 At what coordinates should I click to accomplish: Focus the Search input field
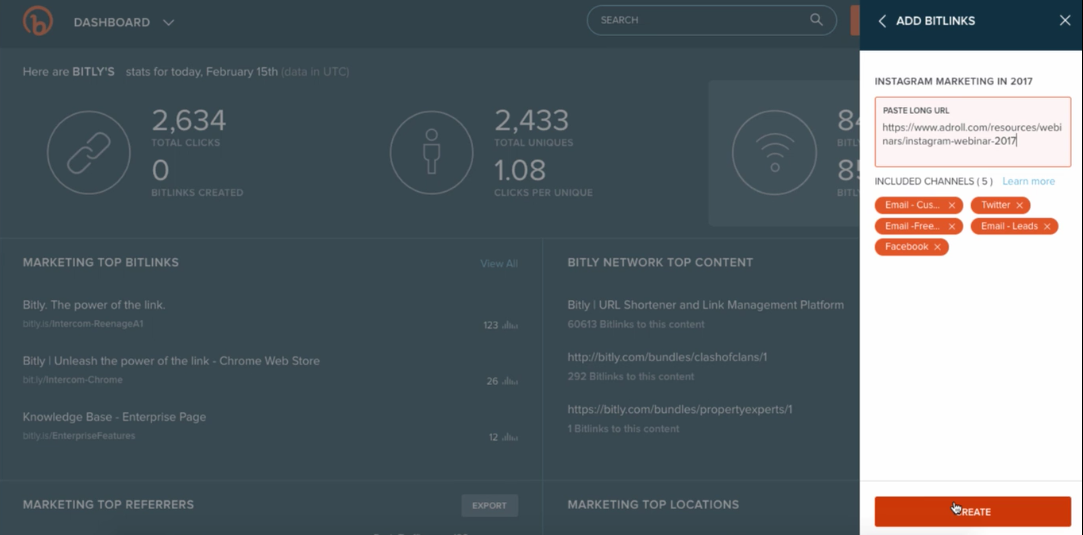[x=711, y=20]
